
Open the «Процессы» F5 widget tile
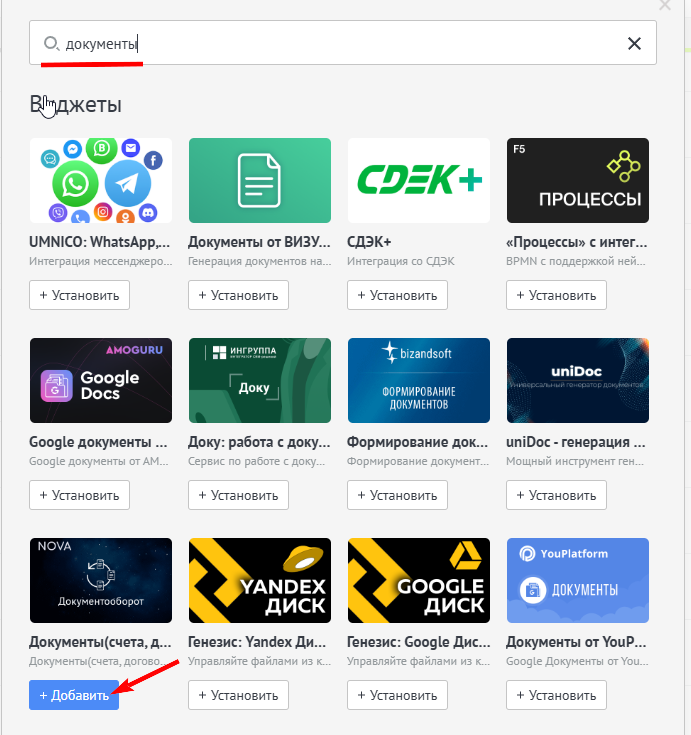(x=577, y=180)
